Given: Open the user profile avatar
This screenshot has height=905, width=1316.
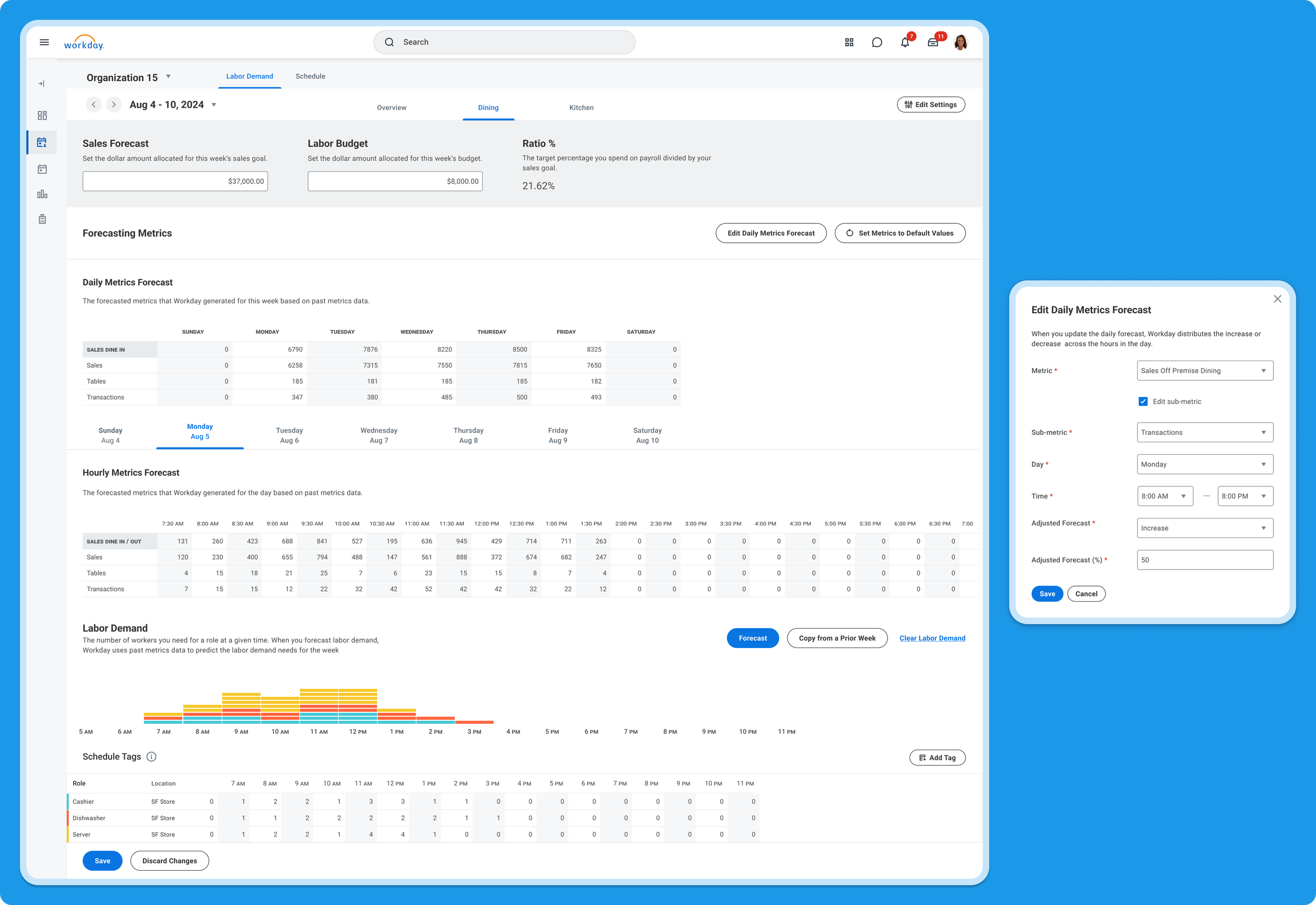Looking at the screenshot, I should tap(961, 43).
